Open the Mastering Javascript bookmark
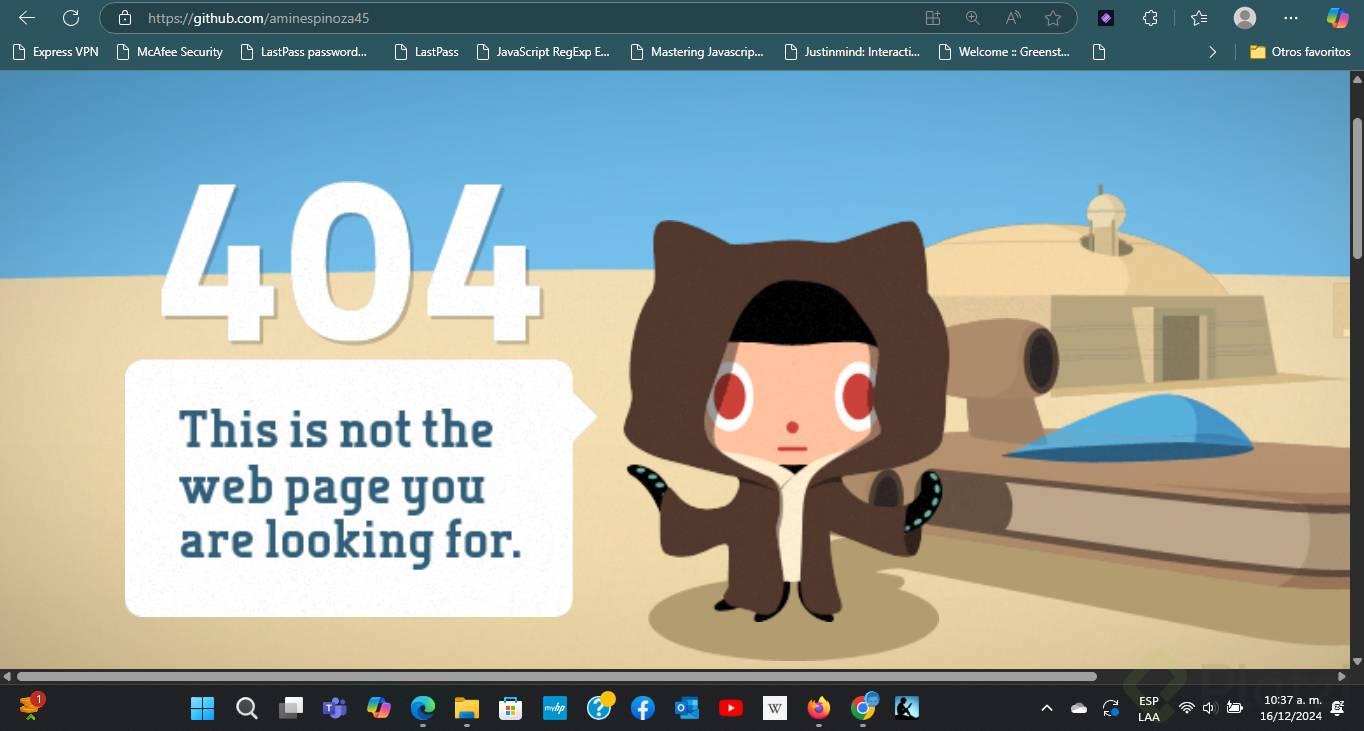This screenshot has height=731, width=1364. (x=697, y=52)
